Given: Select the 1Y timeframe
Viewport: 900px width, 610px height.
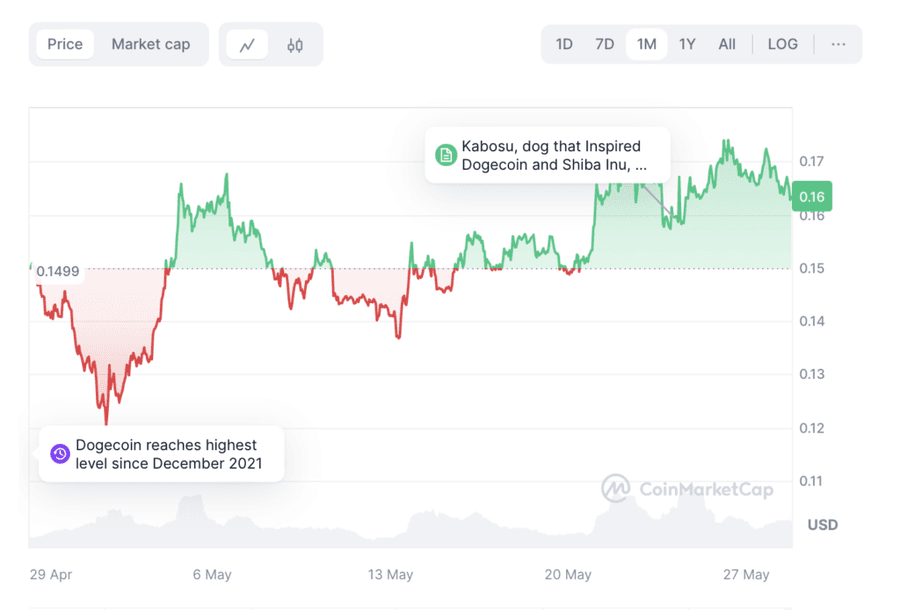Looking at the screenshot, I should [687, 44].
